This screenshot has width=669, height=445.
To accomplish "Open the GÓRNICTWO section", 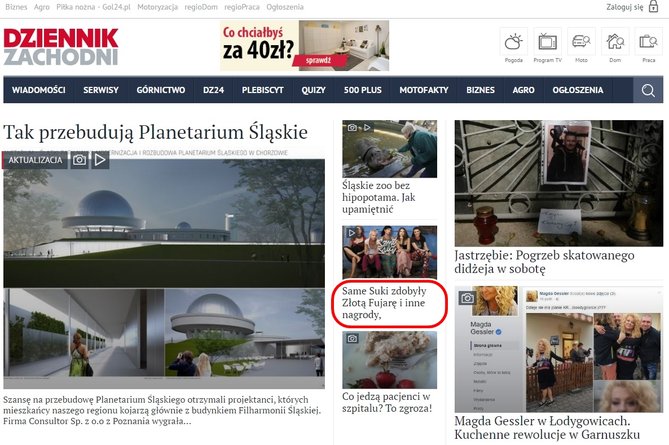I will (161, 90).
